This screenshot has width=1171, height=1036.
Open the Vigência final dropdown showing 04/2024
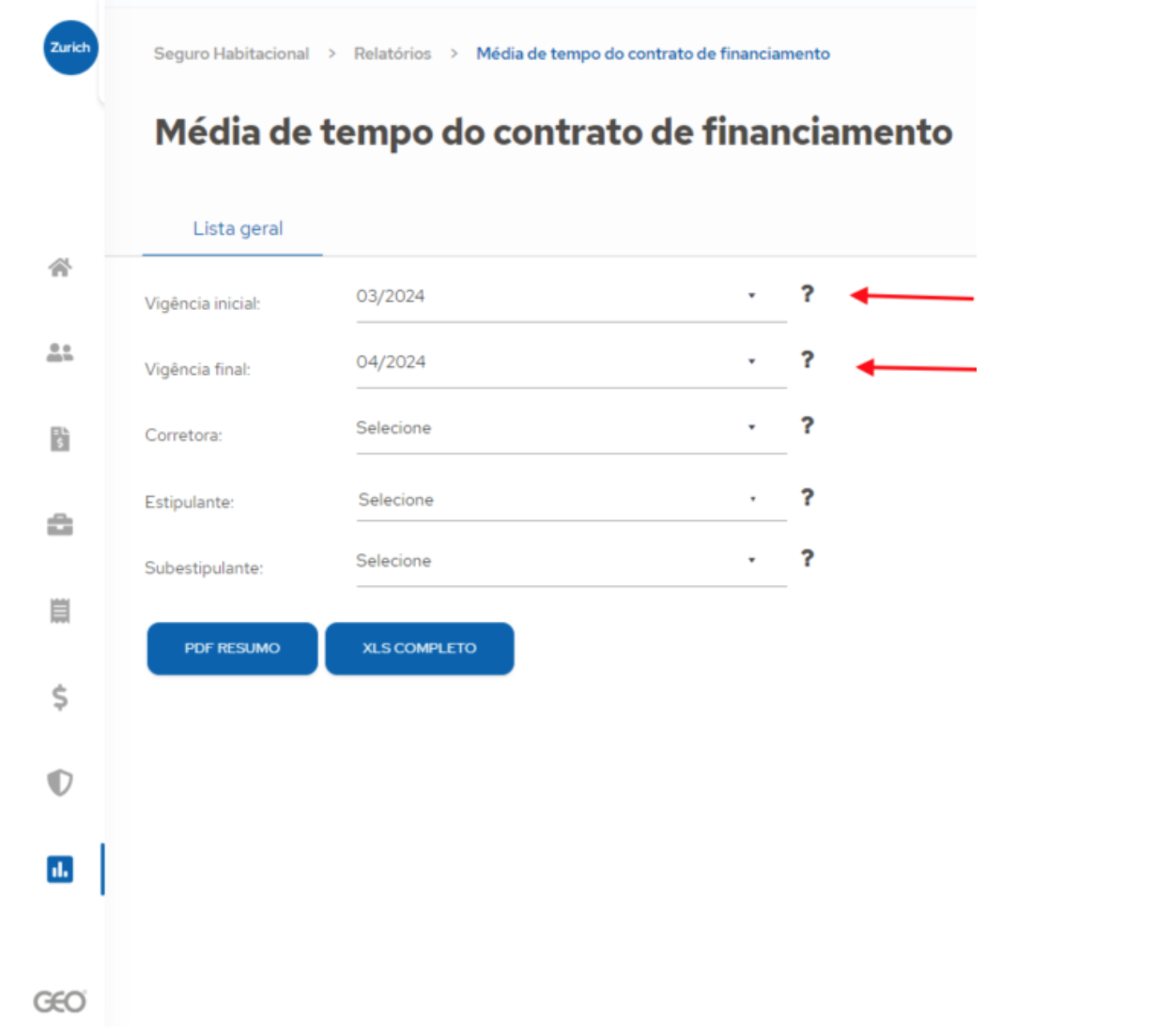(571, 363)
